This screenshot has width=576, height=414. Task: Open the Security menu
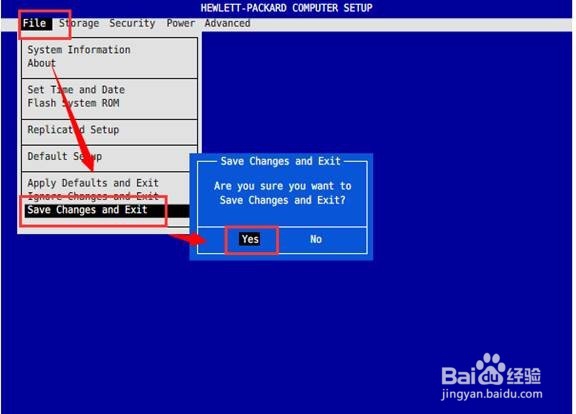click(132, 23)
